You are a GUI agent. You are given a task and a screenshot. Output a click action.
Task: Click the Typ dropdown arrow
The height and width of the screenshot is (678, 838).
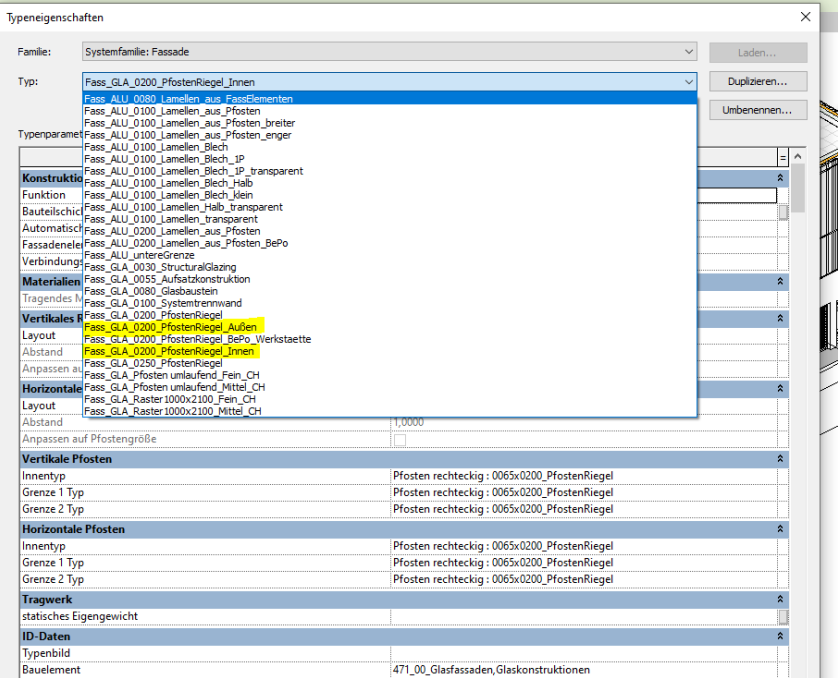point(688,82)
